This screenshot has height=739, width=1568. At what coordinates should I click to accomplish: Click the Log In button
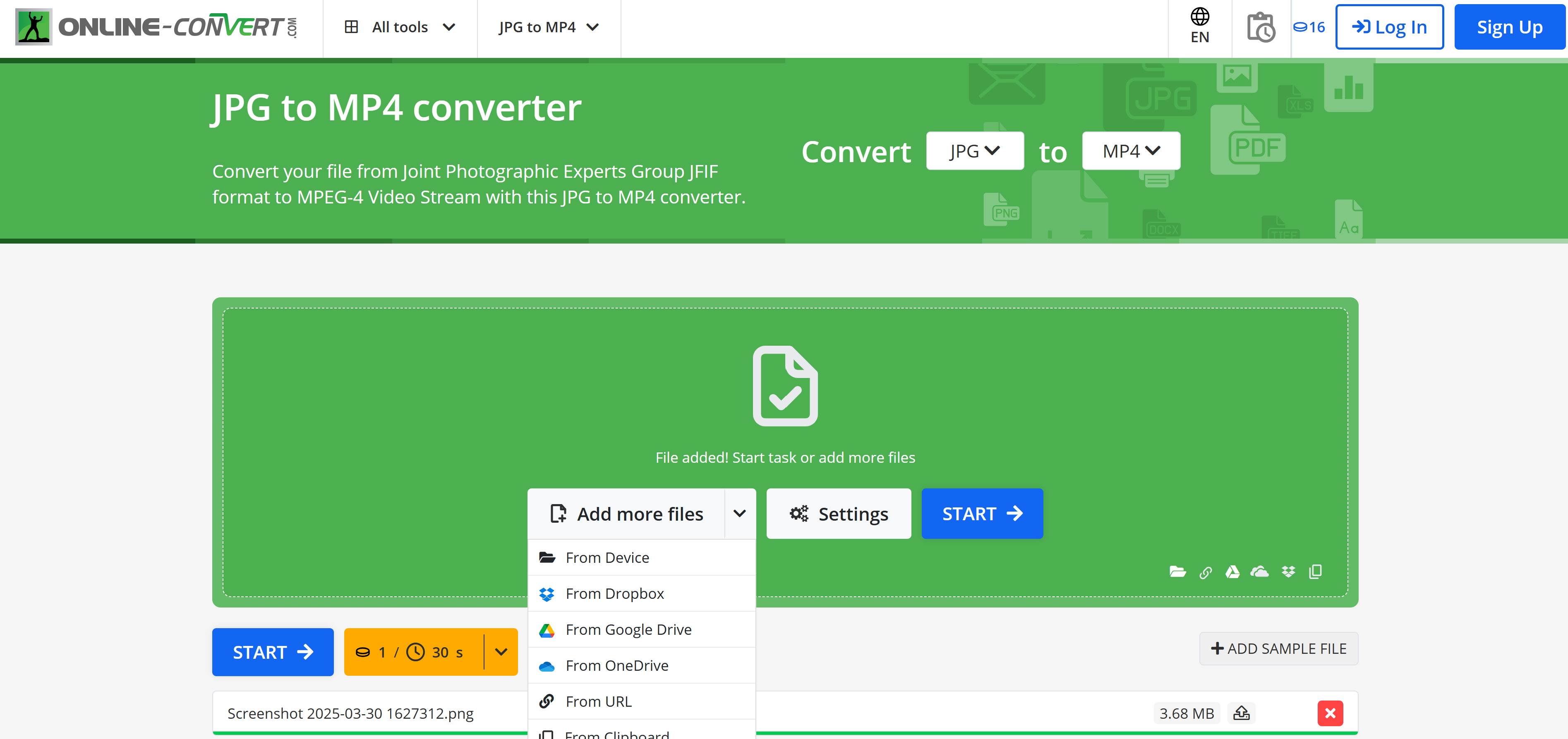pyautogui.click(x=1389, y=27)
